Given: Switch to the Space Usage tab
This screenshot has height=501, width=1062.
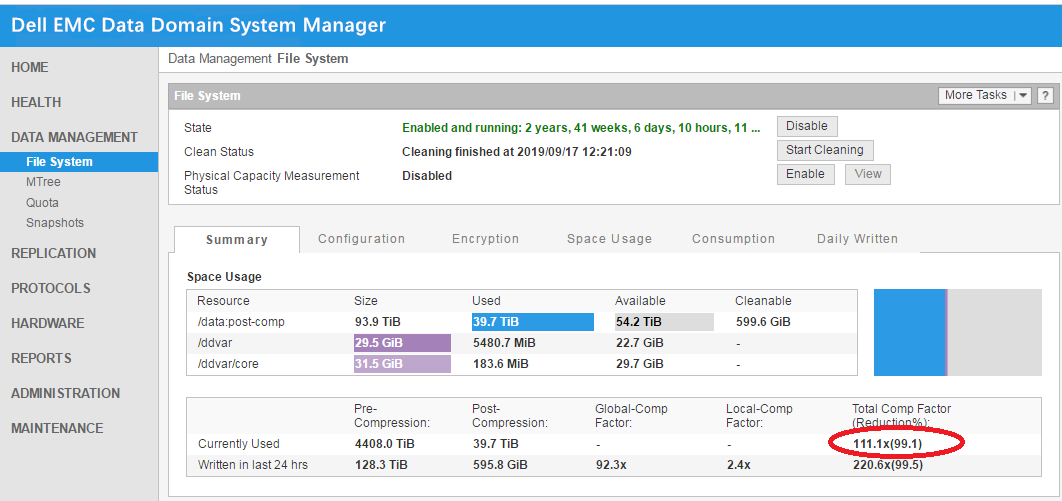Looking at the screenshot, I should 610,239.
